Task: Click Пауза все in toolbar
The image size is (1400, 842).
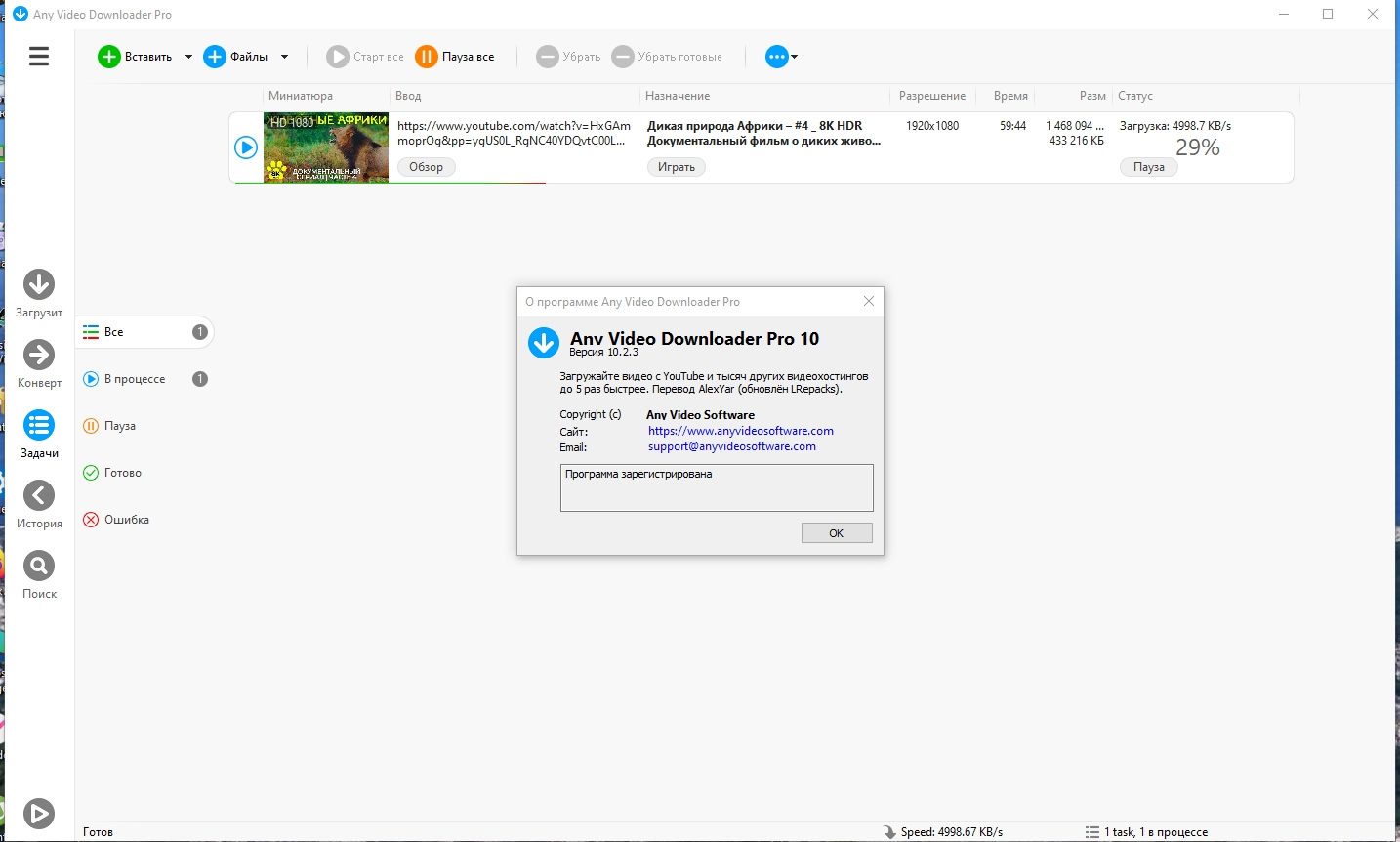Action: coord(455,57)
